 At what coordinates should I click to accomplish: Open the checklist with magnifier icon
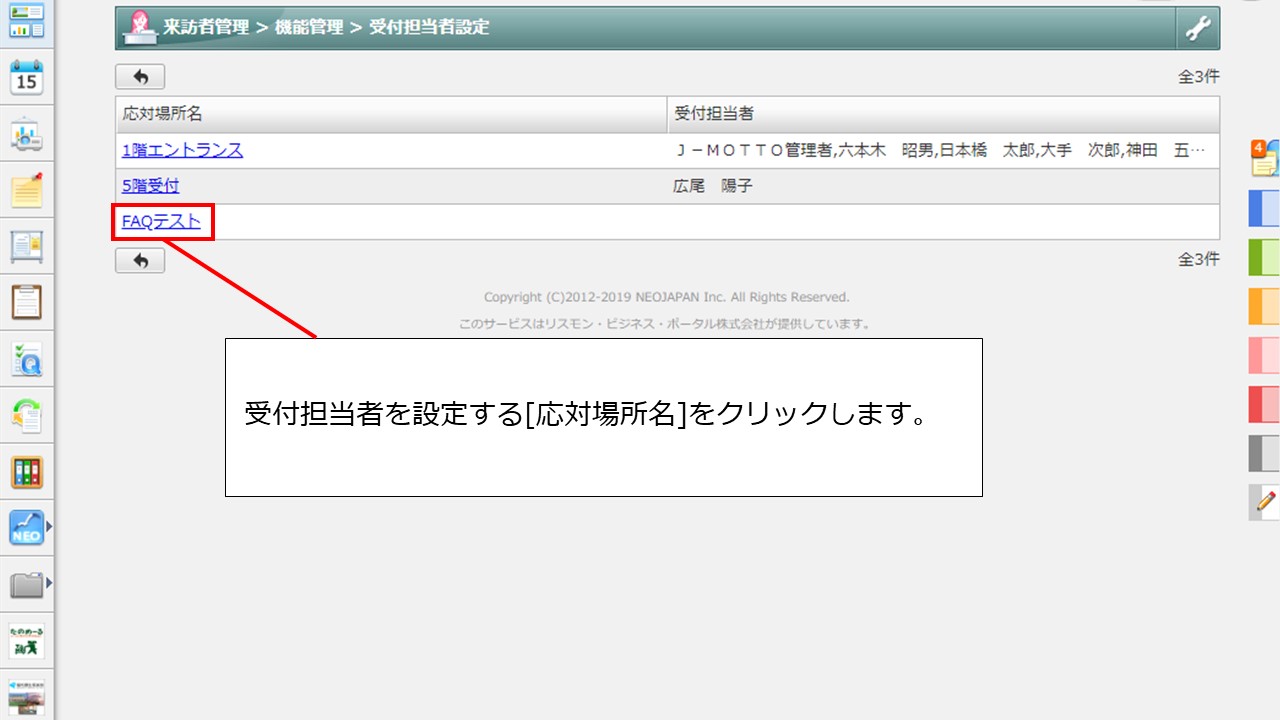click(x=26, y=358)
